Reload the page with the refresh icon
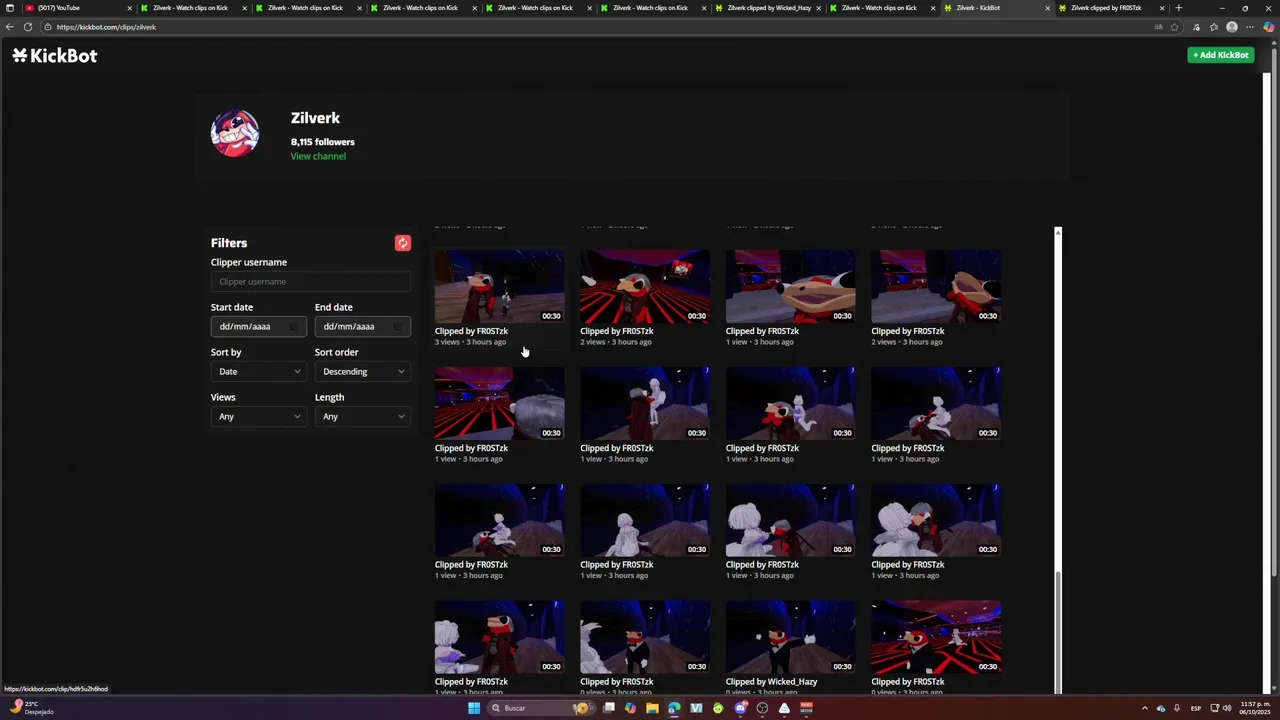The image size is (1280, 720). [x=28, y=27]
